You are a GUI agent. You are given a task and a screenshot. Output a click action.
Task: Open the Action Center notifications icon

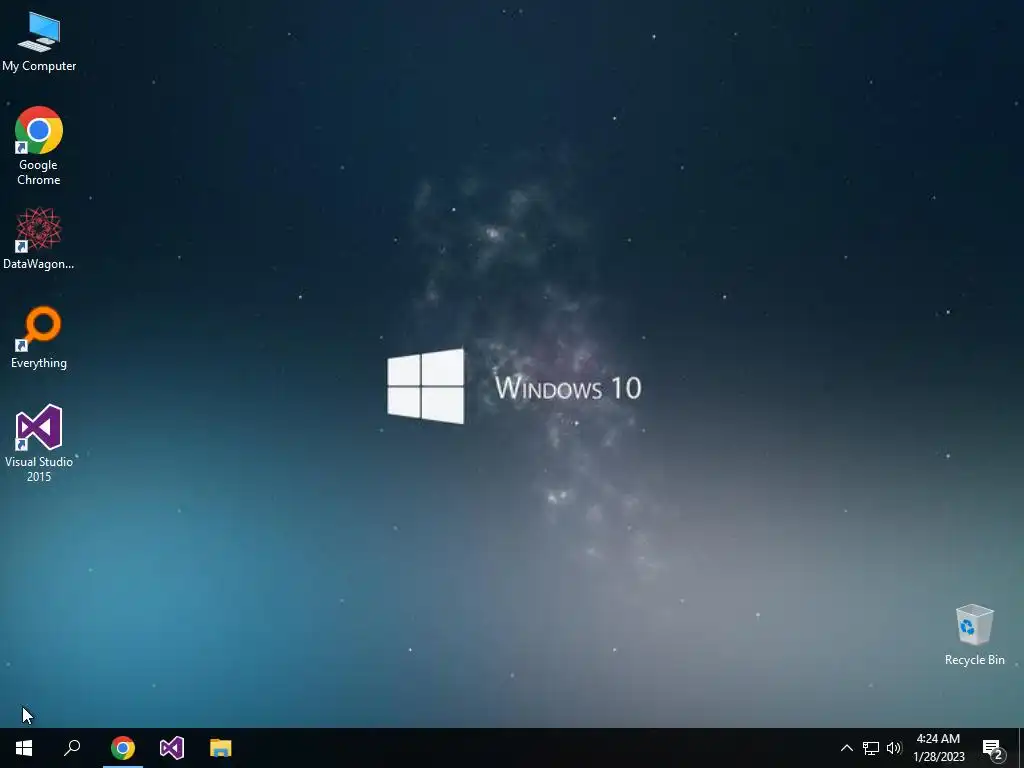point(993,748)
